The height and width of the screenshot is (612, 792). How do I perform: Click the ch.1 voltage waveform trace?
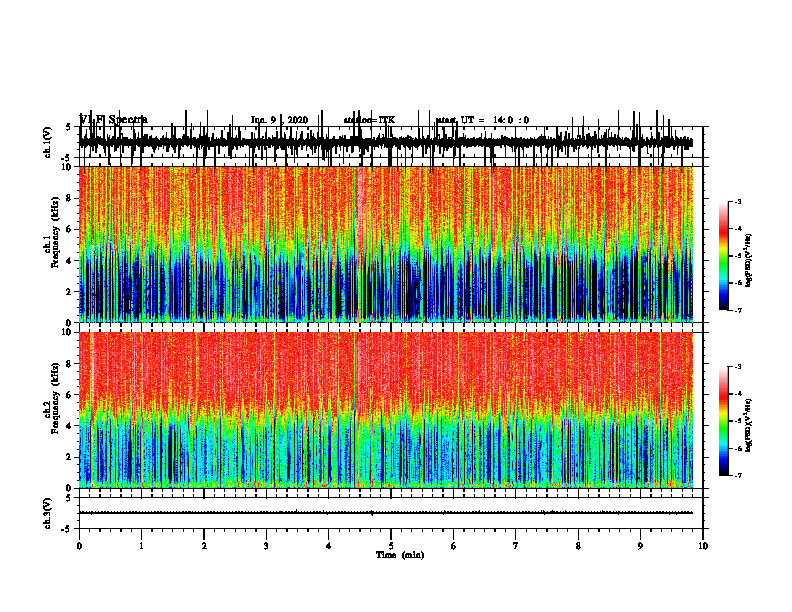click(x=386, y=142)
